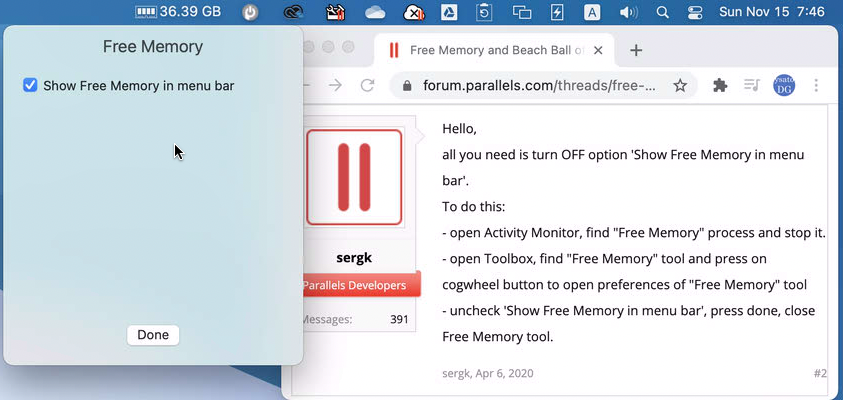Open the Chrome profile avatar menu

784,86
